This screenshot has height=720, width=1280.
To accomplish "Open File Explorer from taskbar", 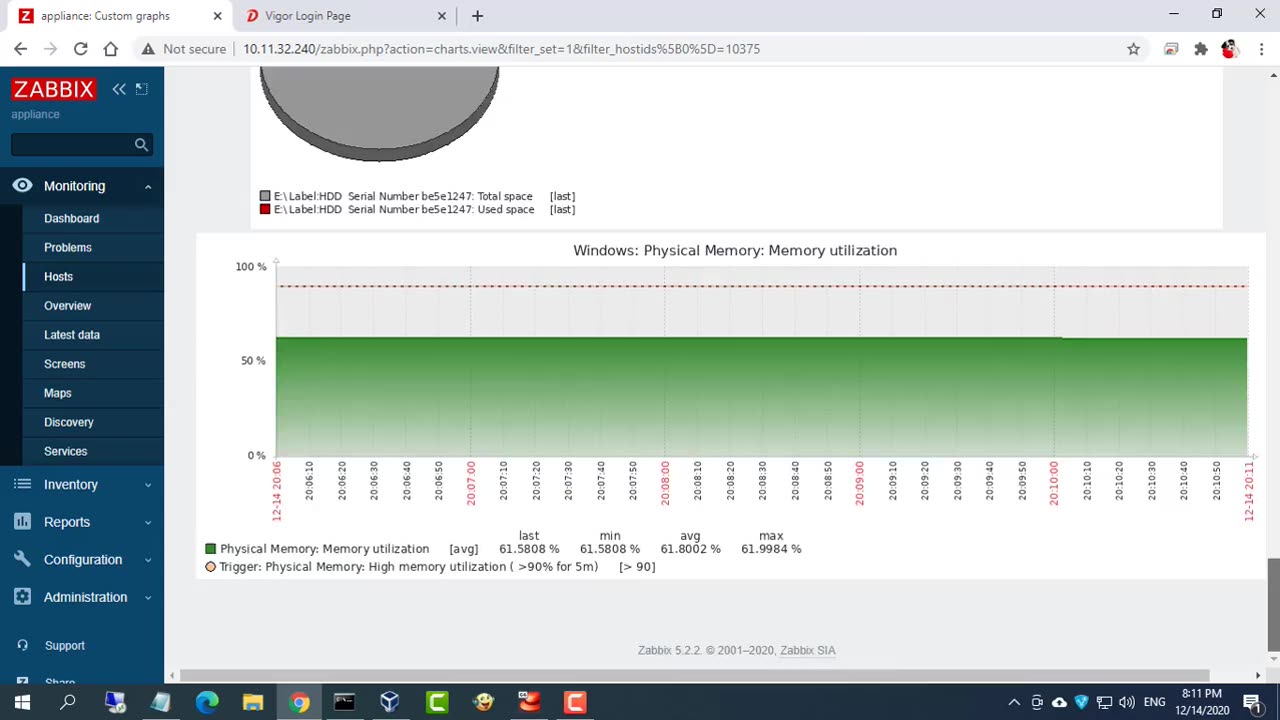I will [x=253, y=703].
